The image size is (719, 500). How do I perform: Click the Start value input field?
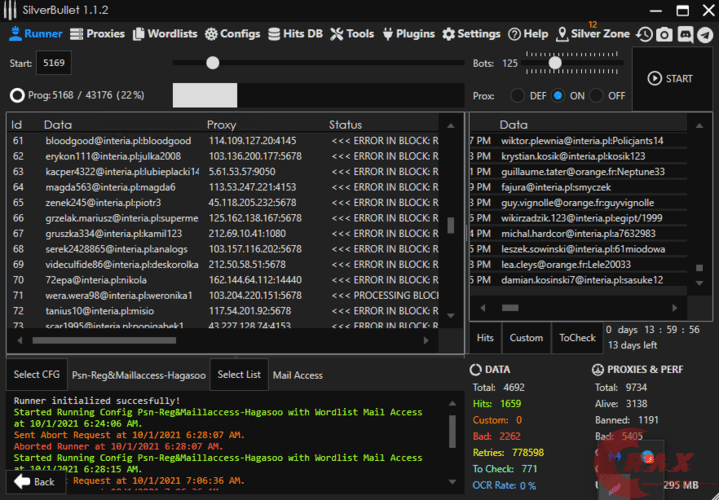pyautogui.click(x=53, y=64)
